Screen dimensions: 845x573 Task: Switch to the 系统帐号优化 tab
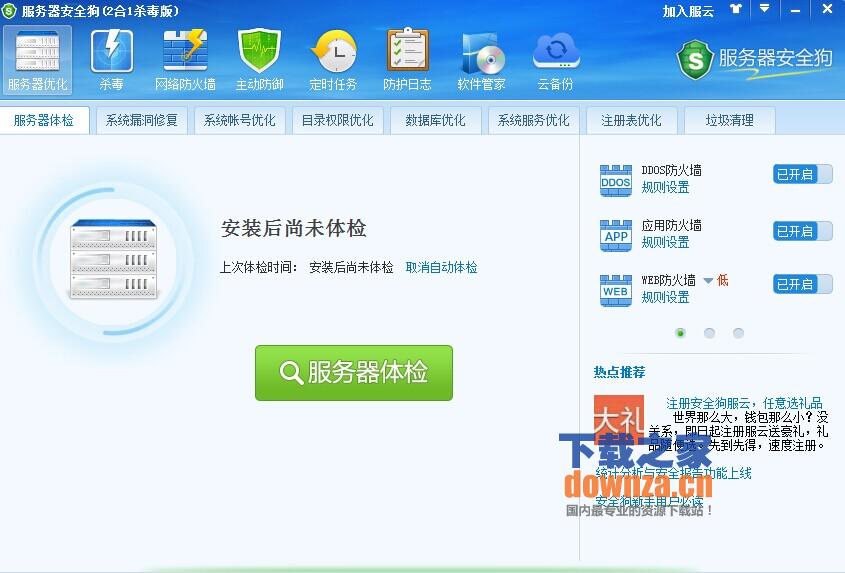coord(239,120)
